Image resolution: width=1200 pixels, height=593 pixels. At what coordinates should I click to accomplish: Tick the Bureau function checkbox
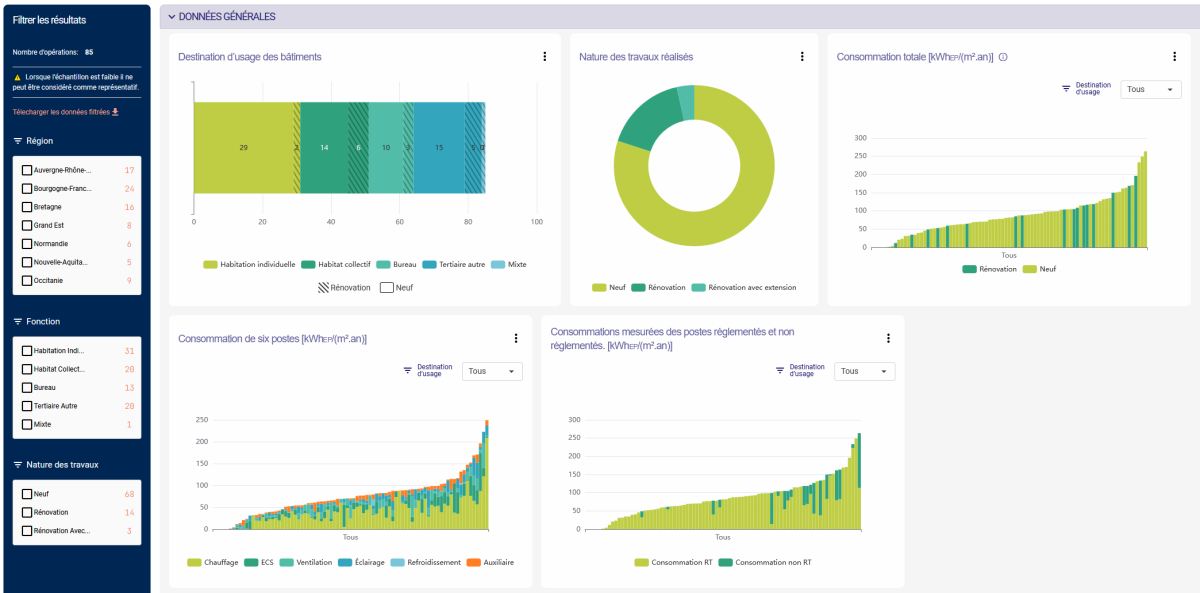(27, 388)
